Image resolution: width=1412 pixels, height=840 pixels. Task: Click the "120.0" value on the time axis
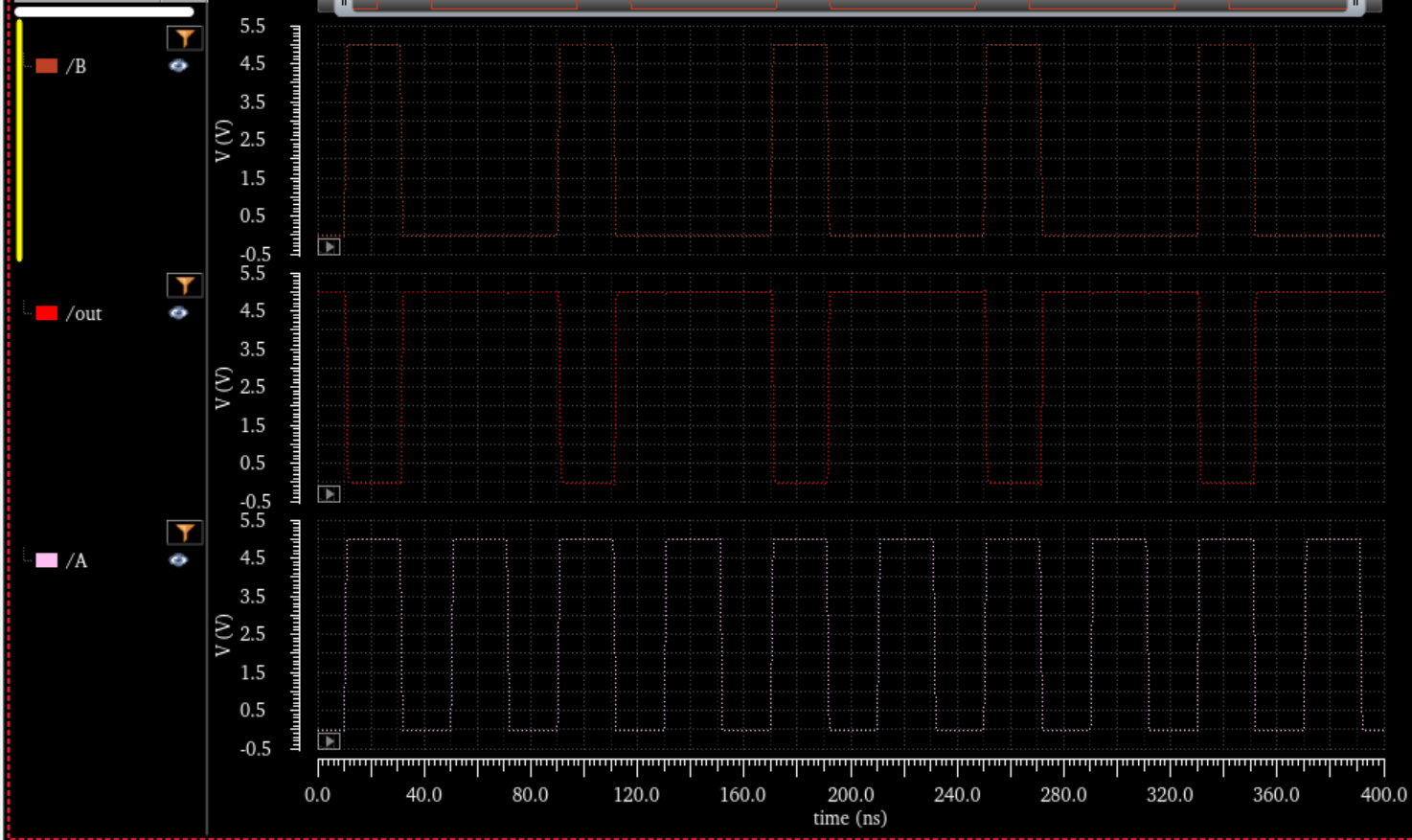pyautogui.click(x=636, y=795)
